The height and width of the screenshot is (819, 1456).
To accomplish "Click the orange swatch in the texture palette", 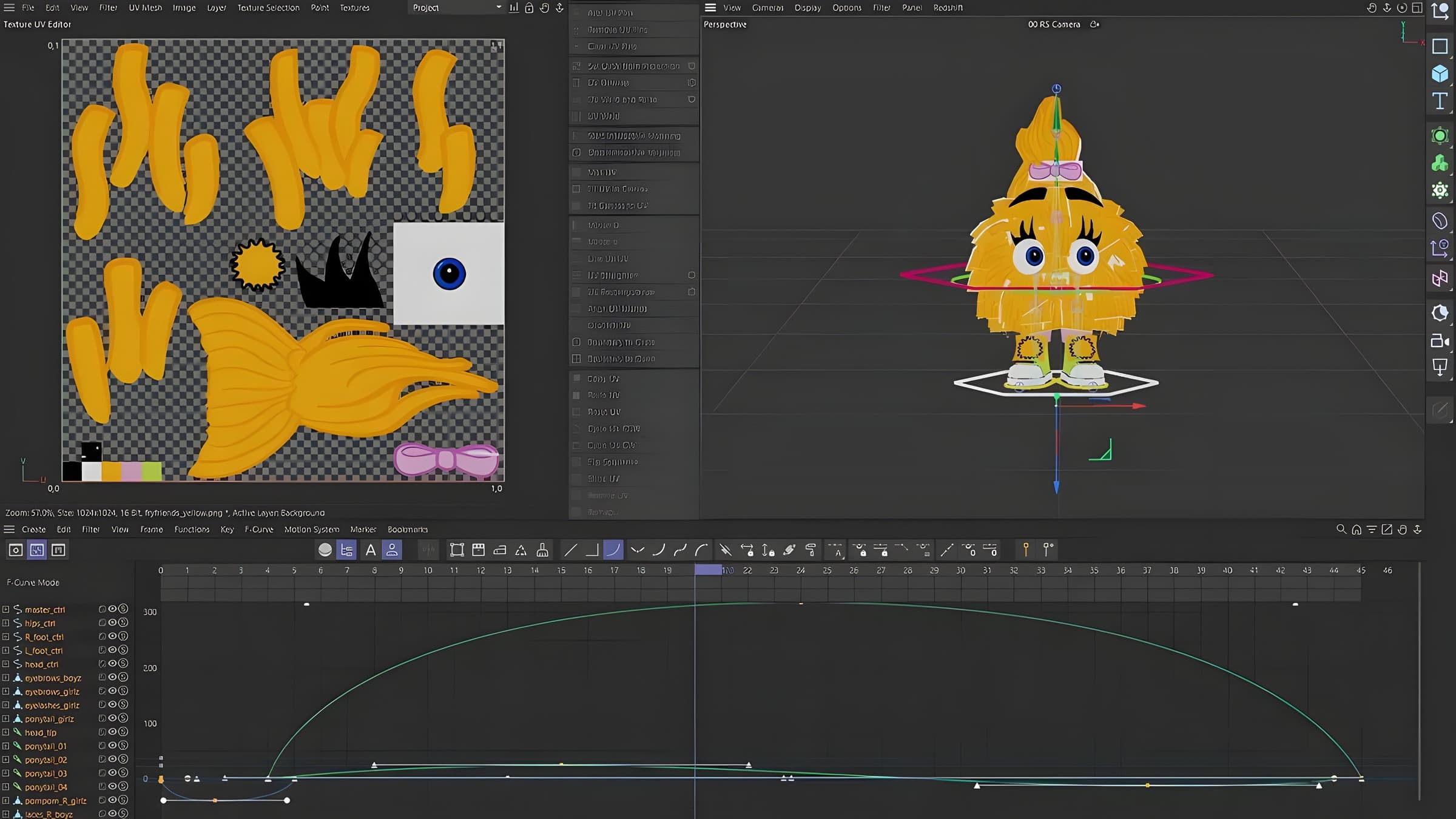I will coord(112,471).
